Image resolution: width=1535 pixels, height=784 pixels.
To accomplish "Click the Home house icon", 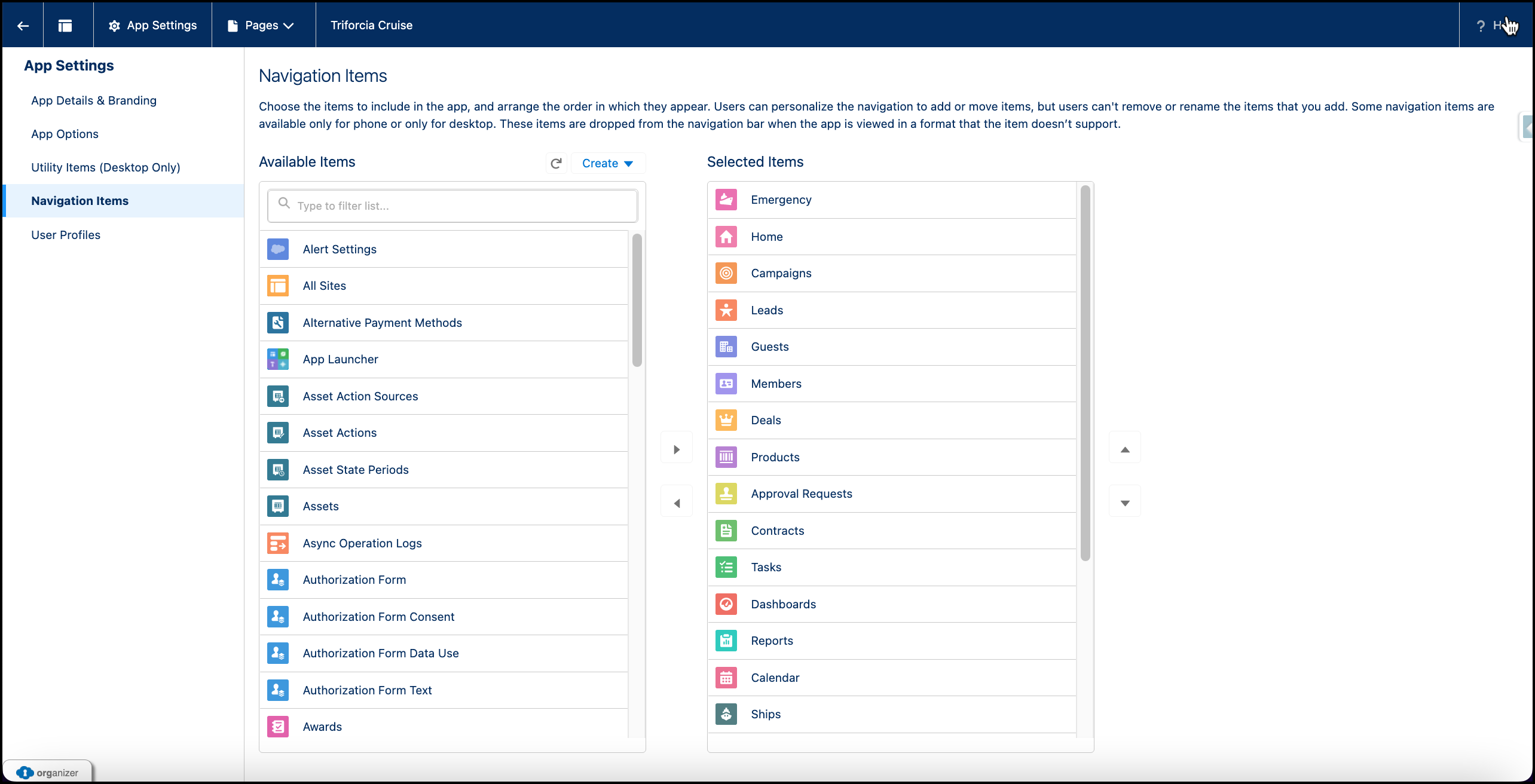I will point(726,237).
